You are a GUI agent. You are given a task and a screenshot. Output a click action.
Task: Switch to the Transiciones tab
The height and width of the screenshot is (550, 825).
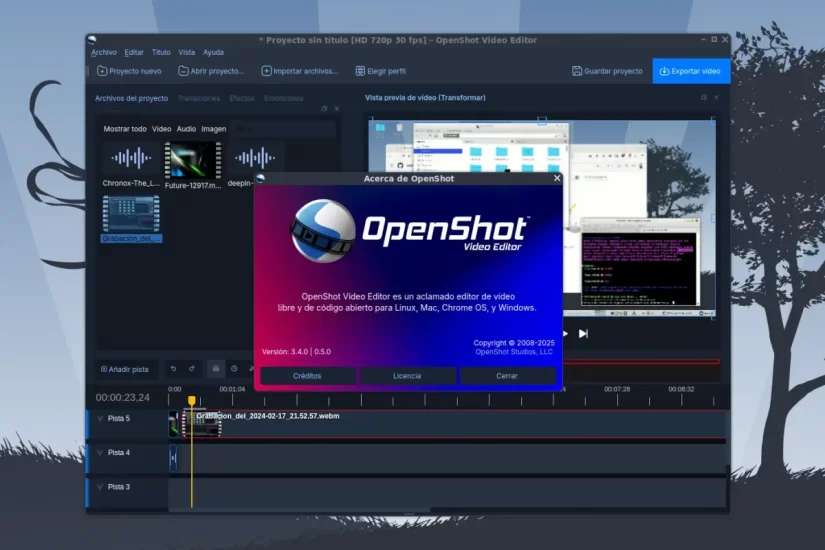tap(198, 98)
